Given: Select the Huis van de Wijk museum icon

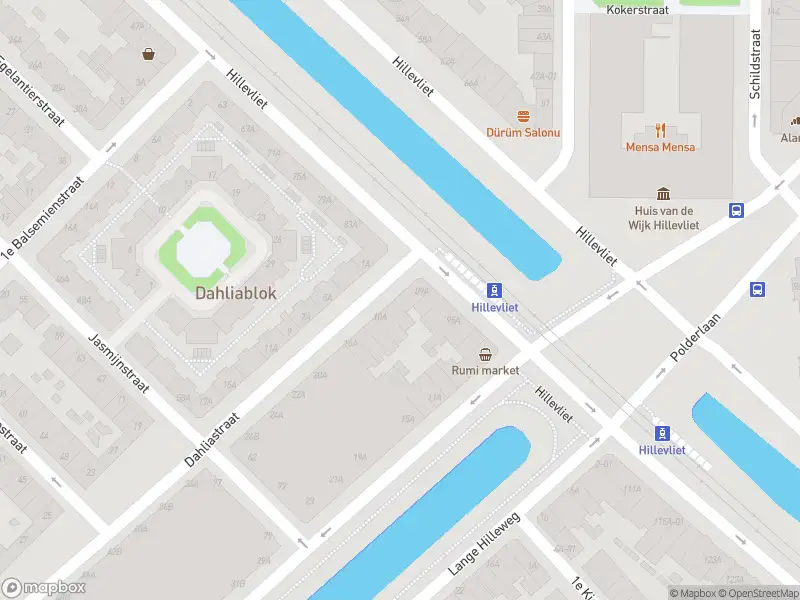Looking at the screenshot, I should (663, 193).
